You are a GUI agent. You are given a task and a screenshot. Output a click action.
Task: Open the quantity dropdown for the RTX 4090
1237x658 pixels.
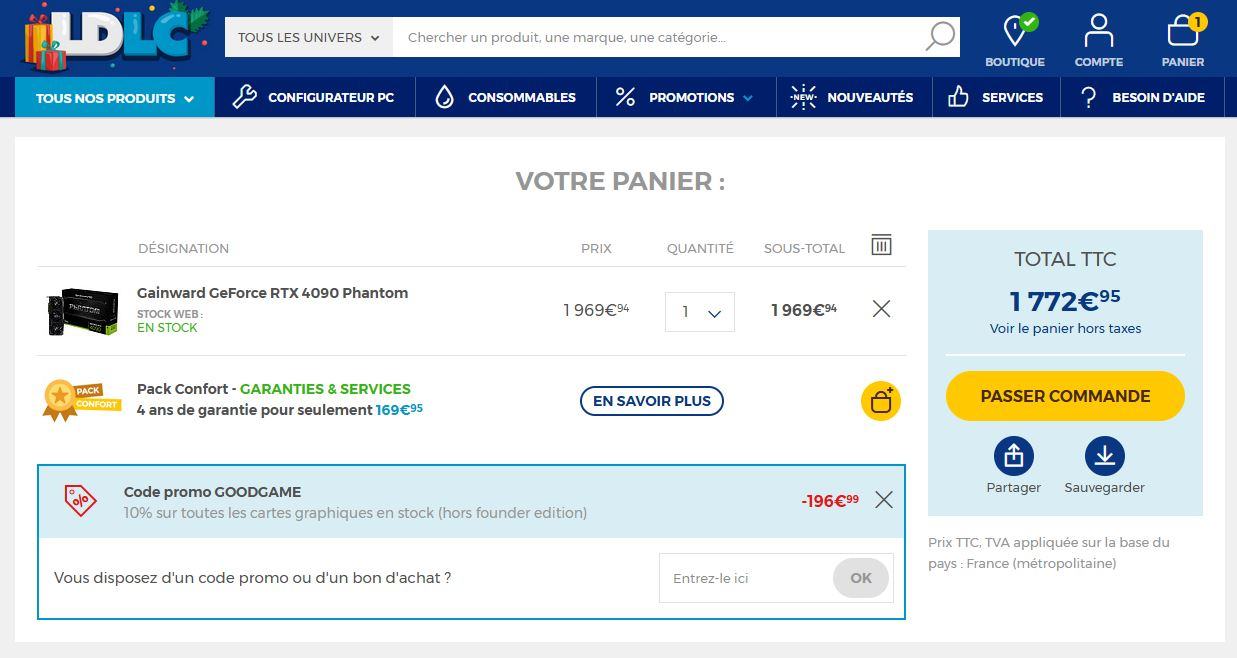pyautogui.click(x=700, y=312)
